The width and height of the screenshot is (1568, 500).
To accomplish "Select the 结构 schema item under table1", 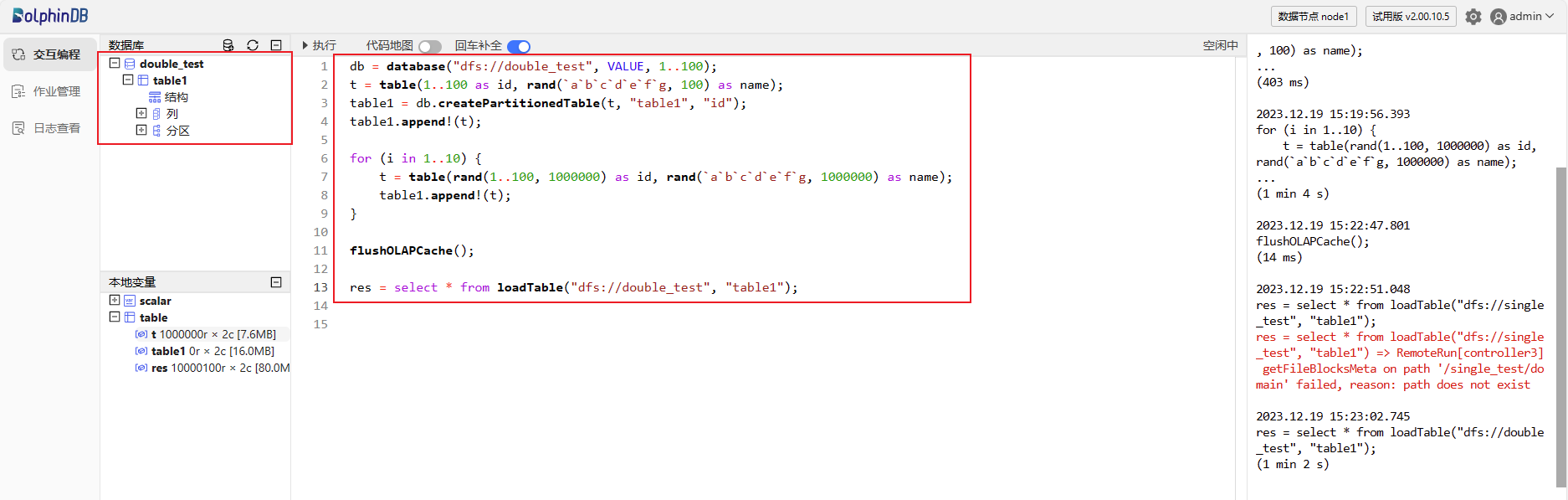I will pos(176,97).
